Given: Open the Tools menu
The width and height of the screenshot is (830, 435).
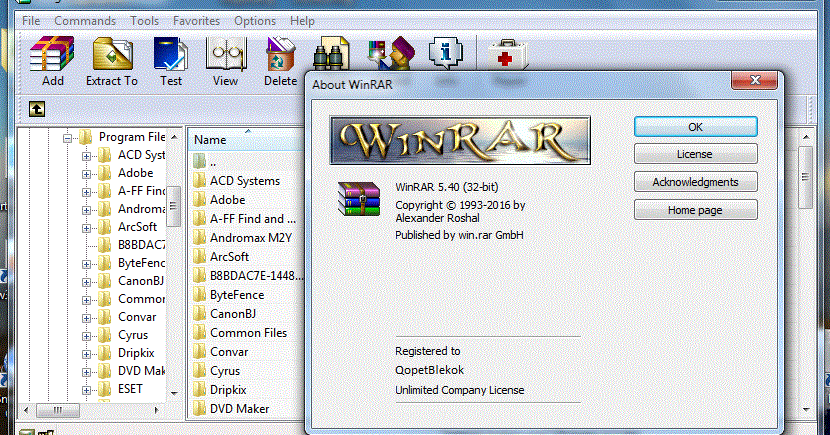Looking at the screenshot, I should [145, 21].
